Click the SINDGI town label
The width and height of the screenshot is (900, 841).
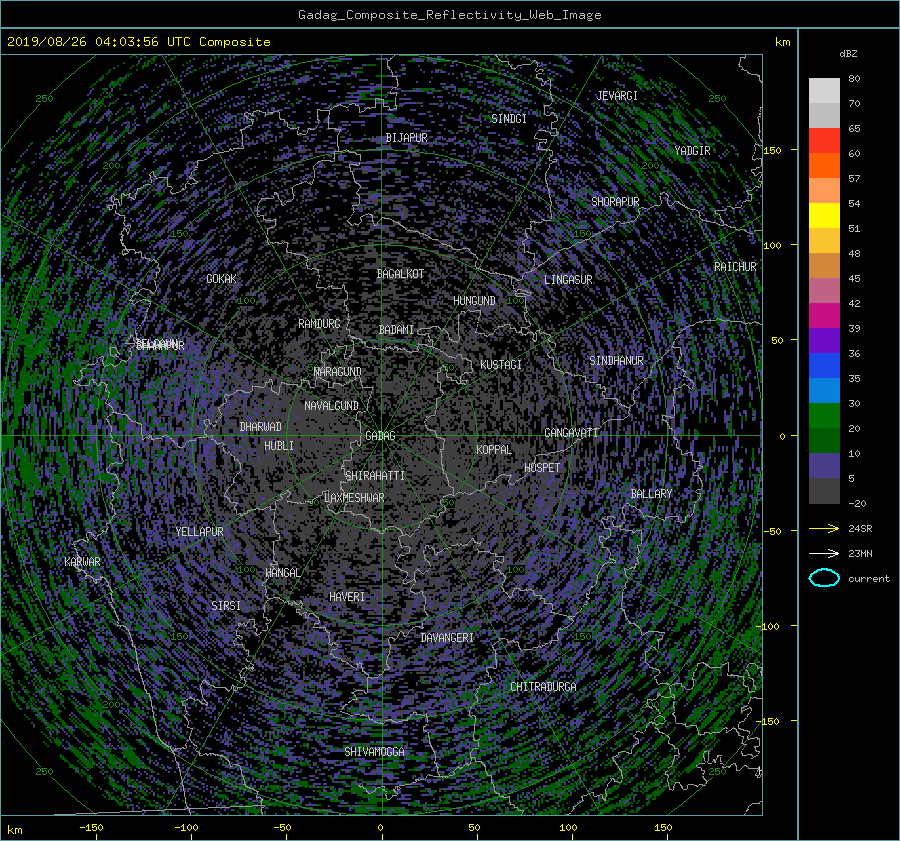pyautogui.click(x=509, y=118)
